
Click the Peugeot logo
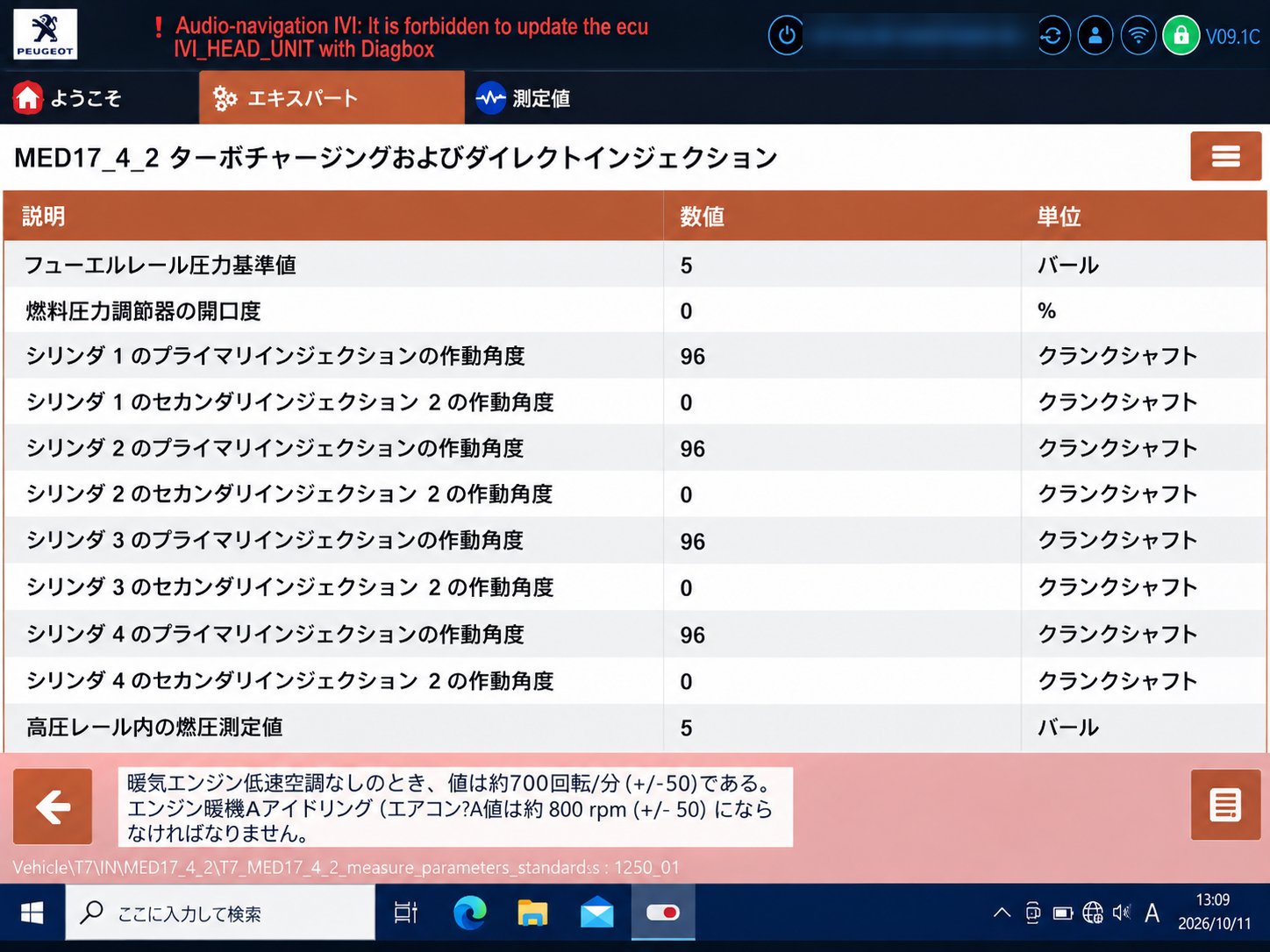tap(45, 34)
